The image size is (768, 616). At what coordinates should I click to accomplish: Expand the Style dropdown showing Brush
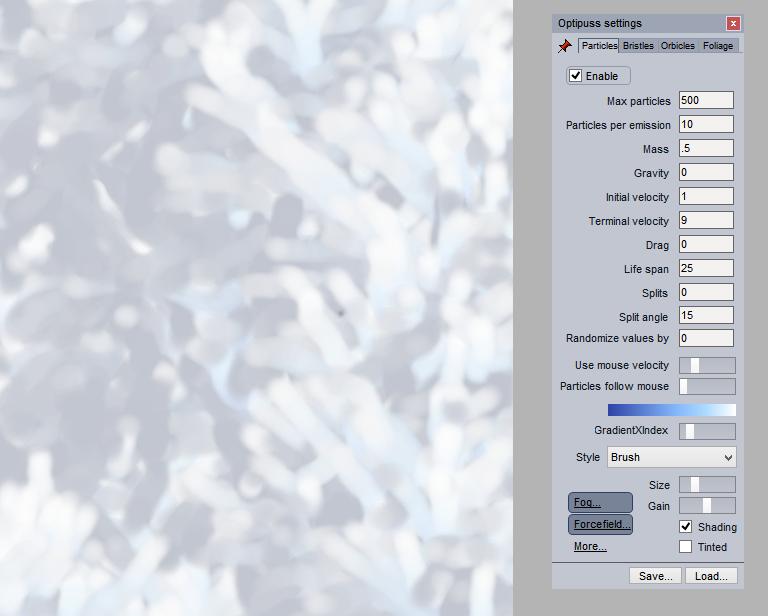click(671, 457)
